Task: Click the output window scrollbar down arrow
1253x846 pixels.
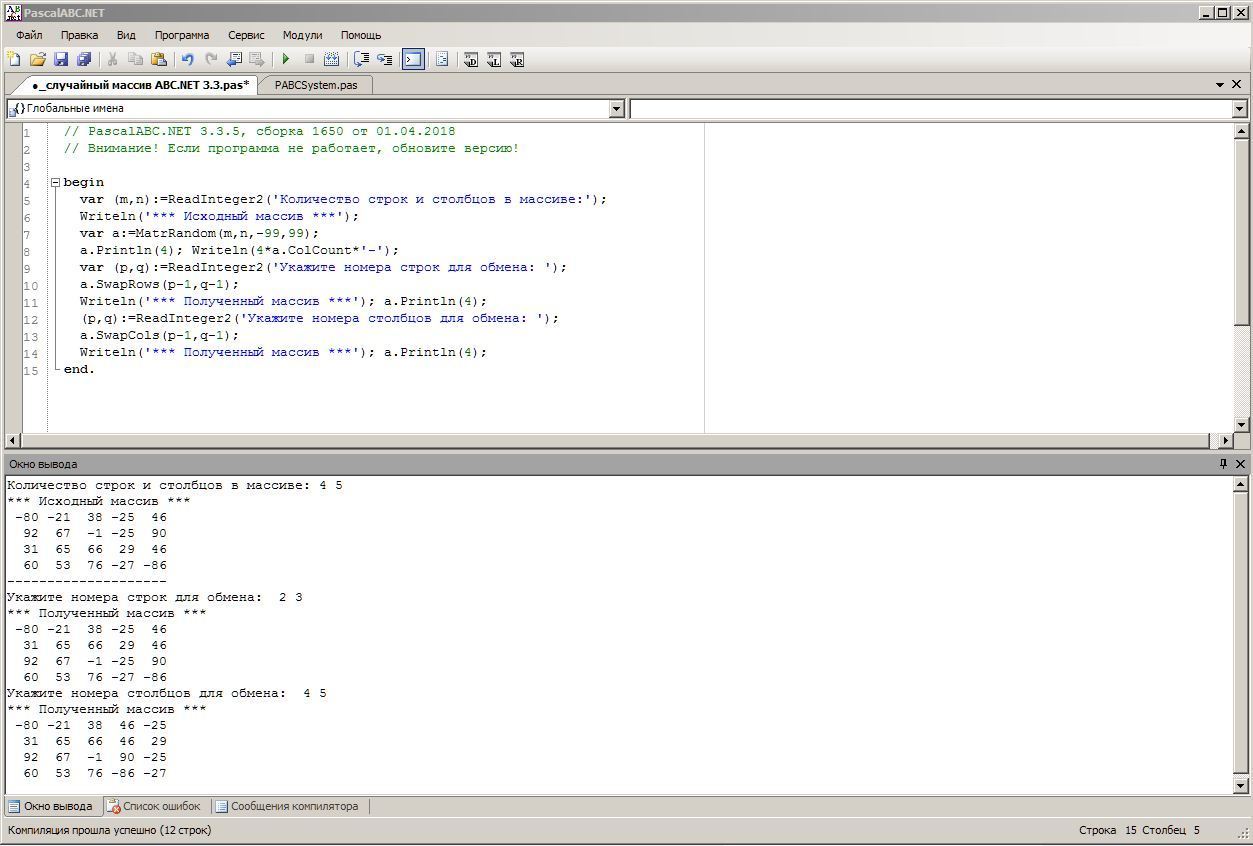Action: click(x=1241, y=786)
